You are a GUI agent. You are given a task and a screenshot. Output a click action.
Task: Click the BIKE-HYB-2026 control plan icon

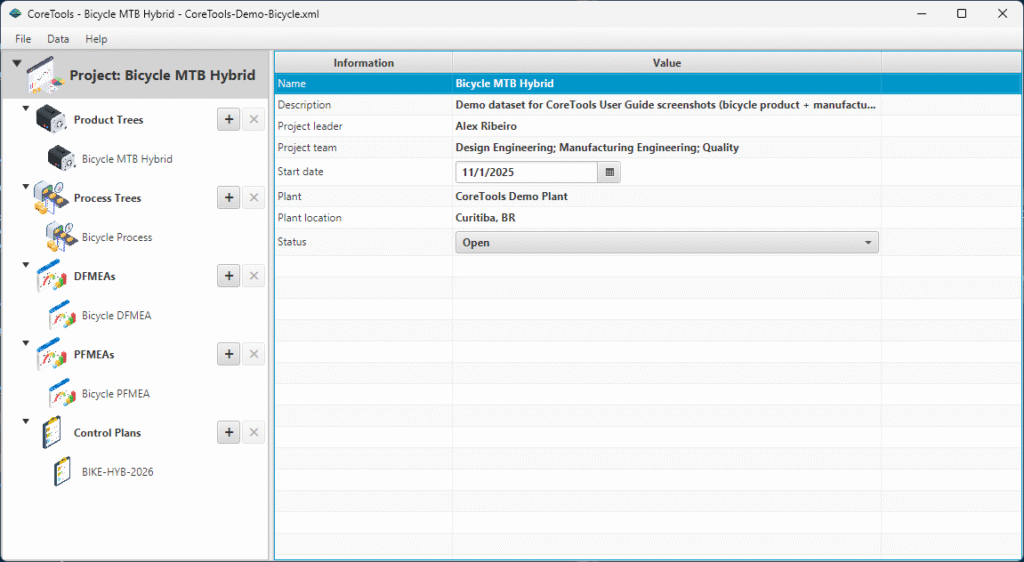click(x=62, y=472)
